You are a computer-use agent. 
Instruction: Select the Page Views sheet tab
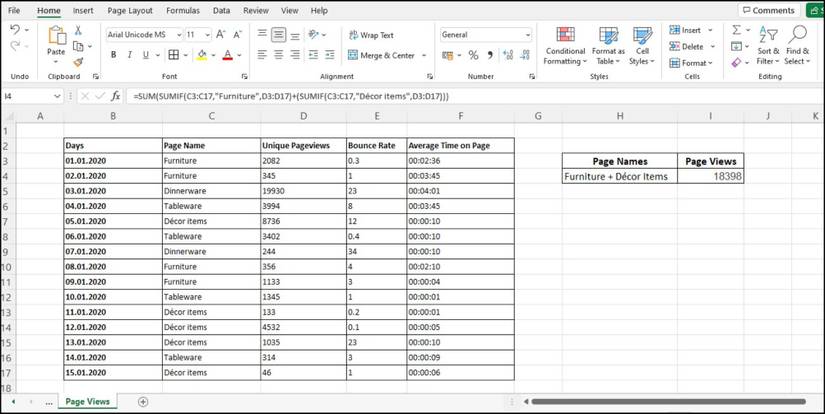point(87,401)
